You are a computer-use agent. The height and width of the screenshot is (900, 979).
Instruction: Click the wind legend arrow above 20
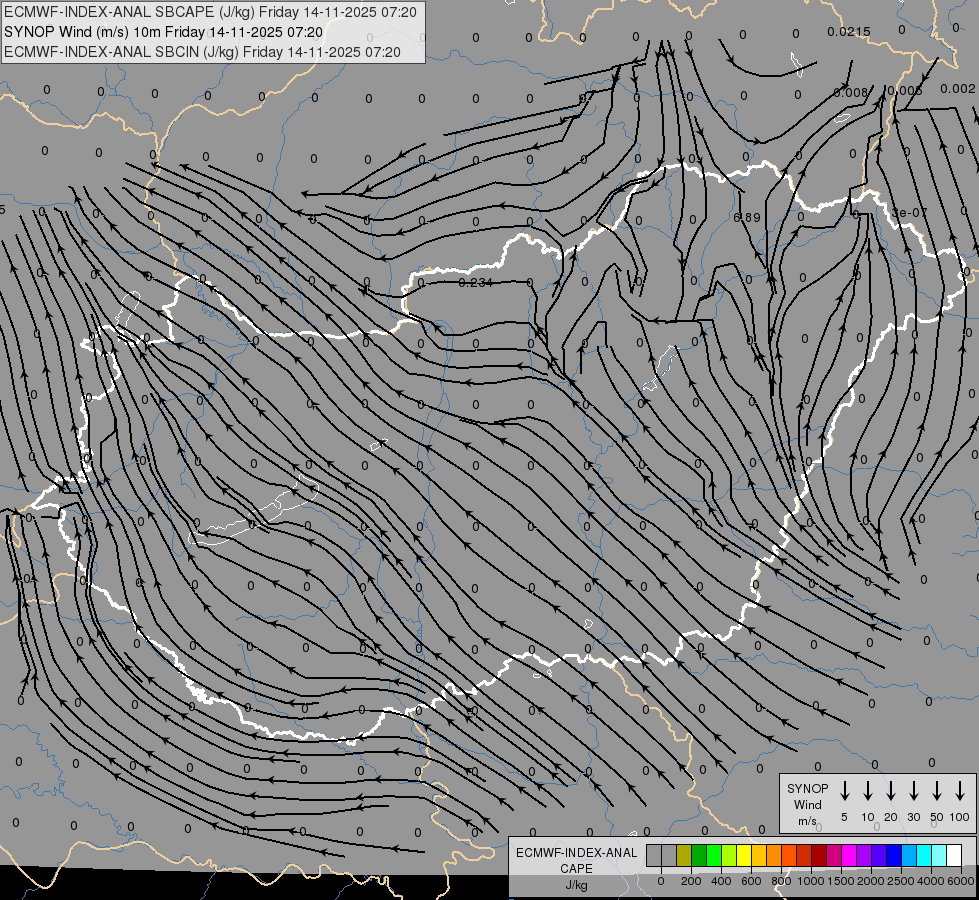(x=891, y=791)
